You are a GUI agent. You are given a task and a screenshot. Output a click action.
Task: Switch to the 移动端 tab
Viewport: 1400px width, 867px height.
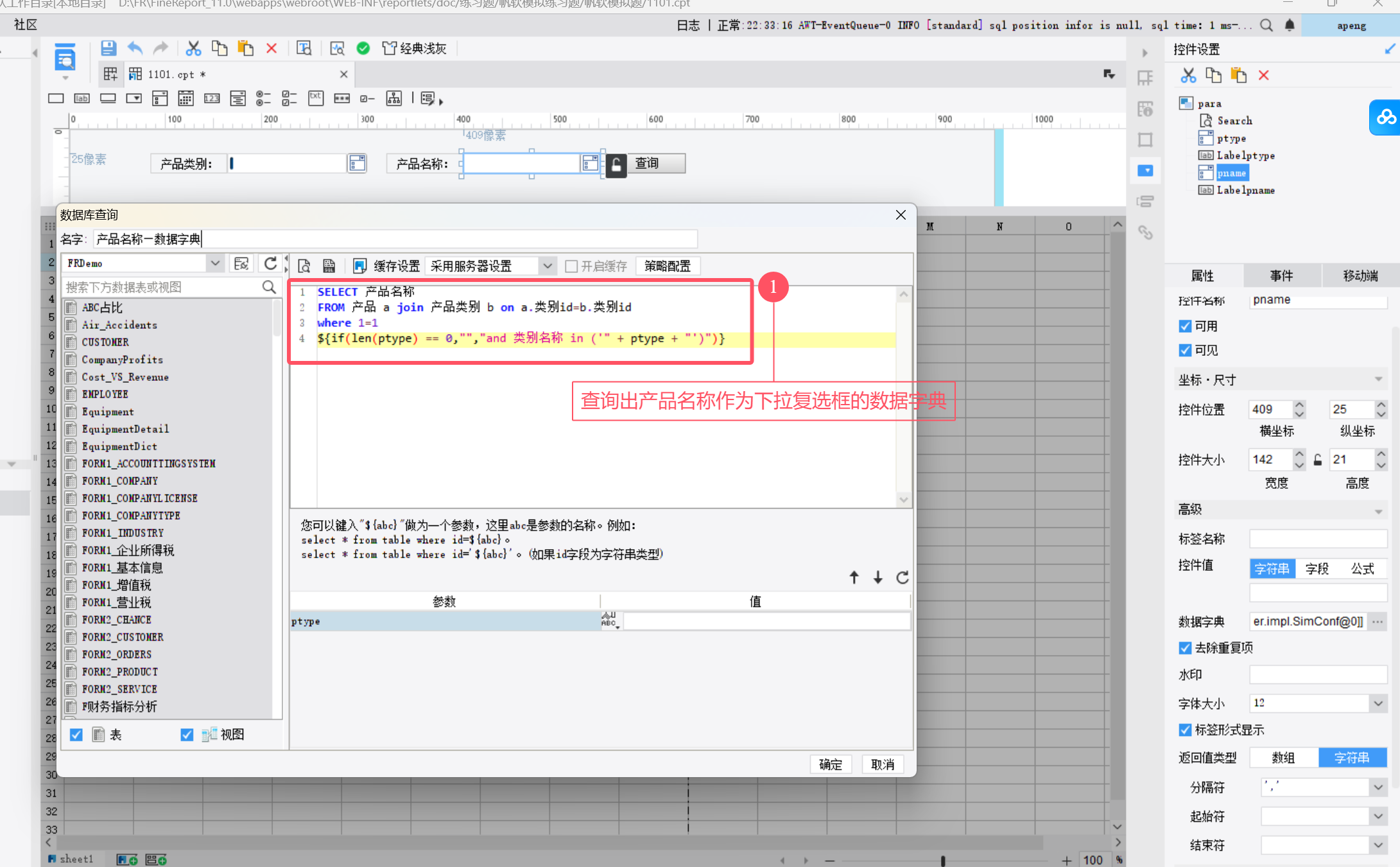[1360, 276]
